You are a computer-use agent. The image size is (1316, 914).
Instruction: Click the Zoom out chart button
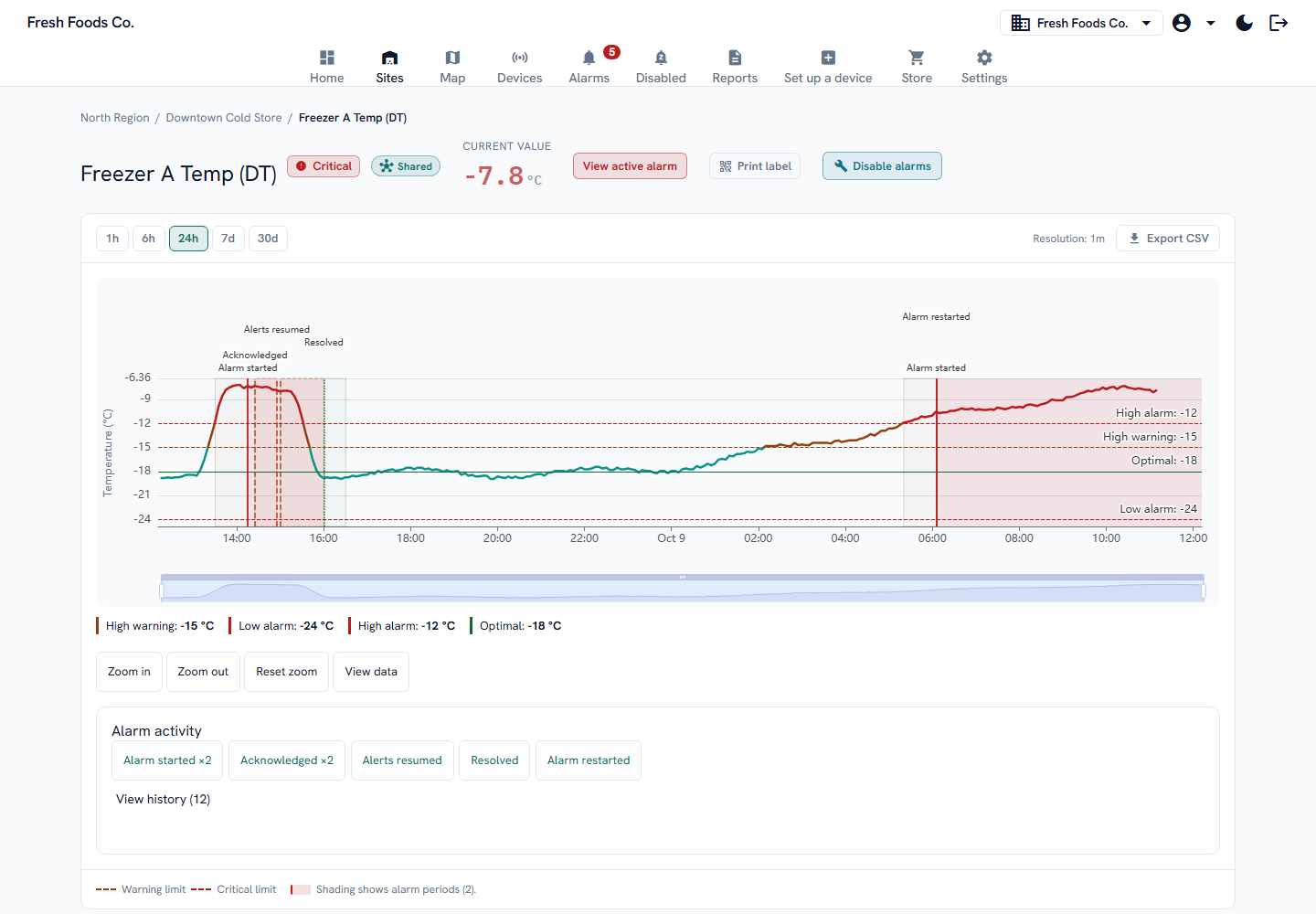[x=203, y=672]
